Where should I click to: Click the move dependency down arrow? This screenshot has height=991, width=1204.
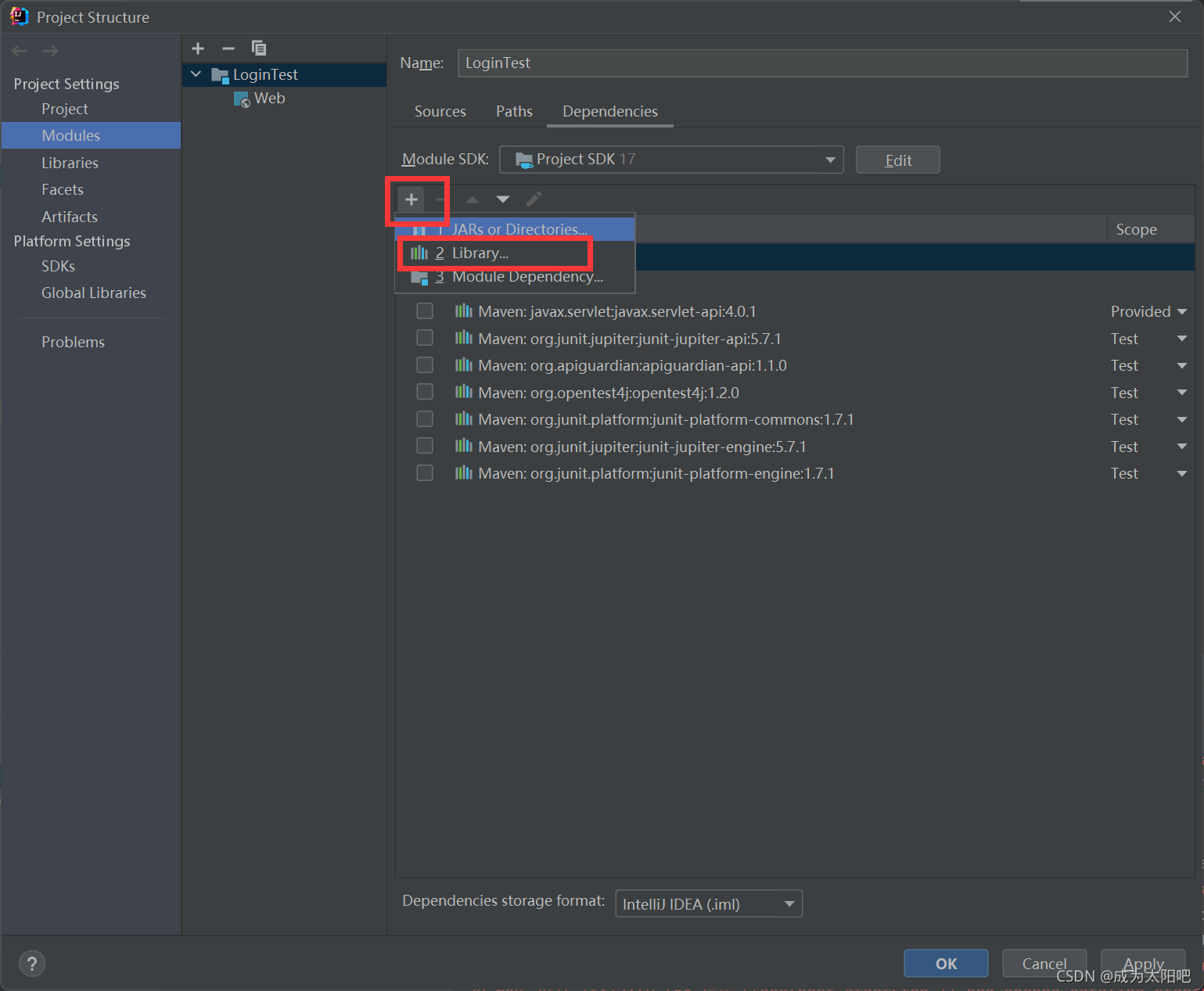(x=503, y=199)
